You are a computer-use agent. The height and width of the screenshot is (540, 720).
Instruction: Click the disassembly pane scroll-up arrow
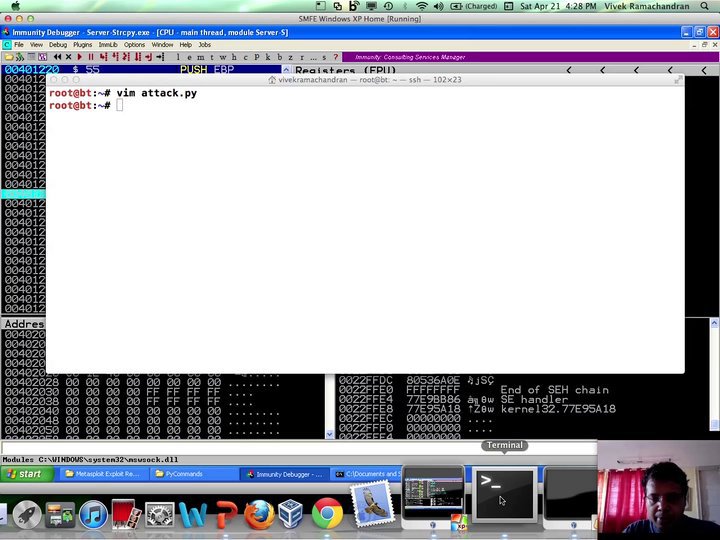coord(286,70)
